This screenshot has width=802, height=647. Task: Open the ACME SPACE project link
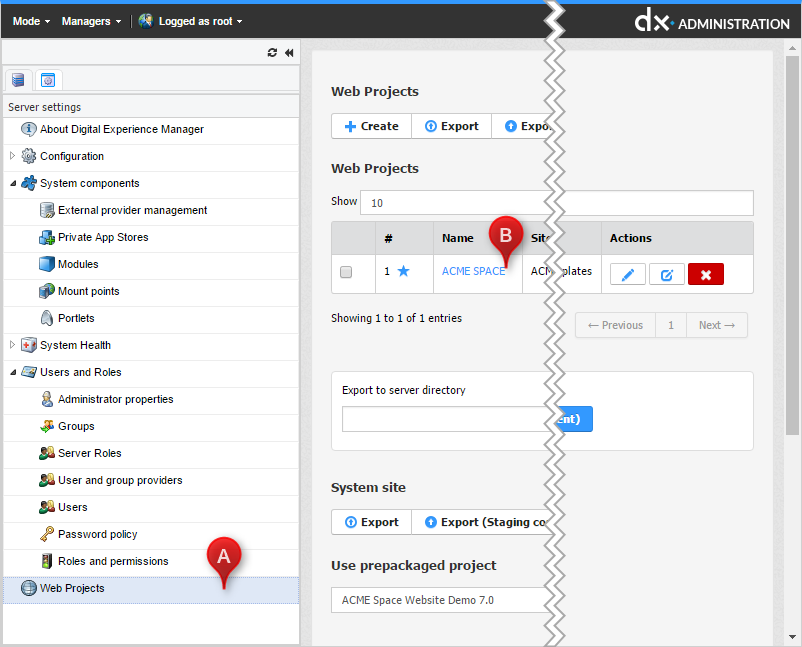coord(473,271)
